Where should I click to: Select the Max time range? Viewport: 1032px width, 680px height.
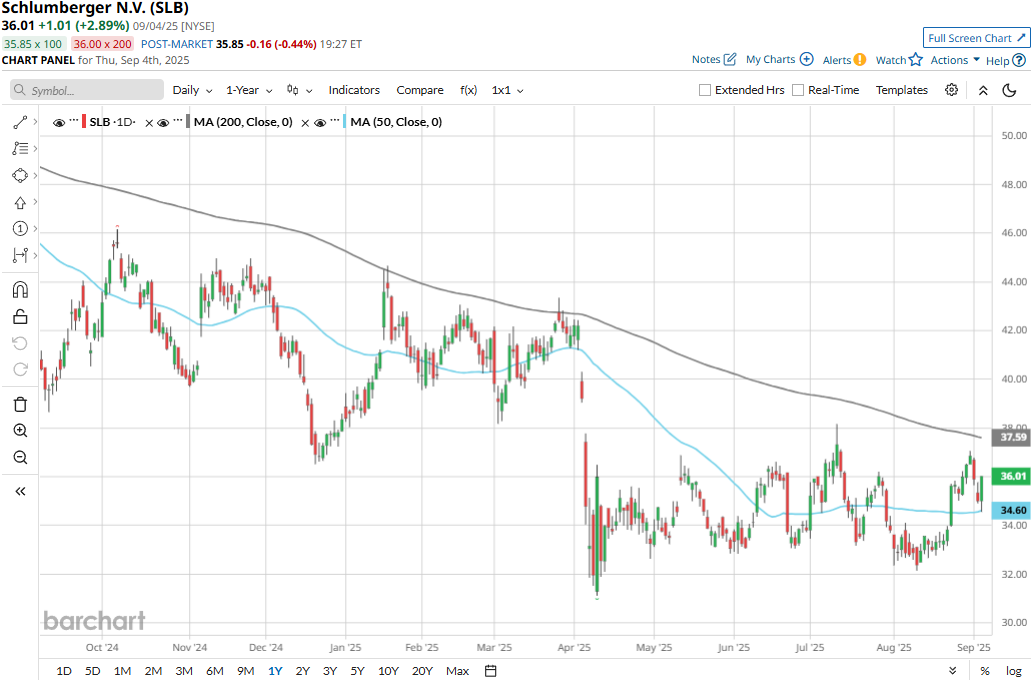click(x=457, y=671)
